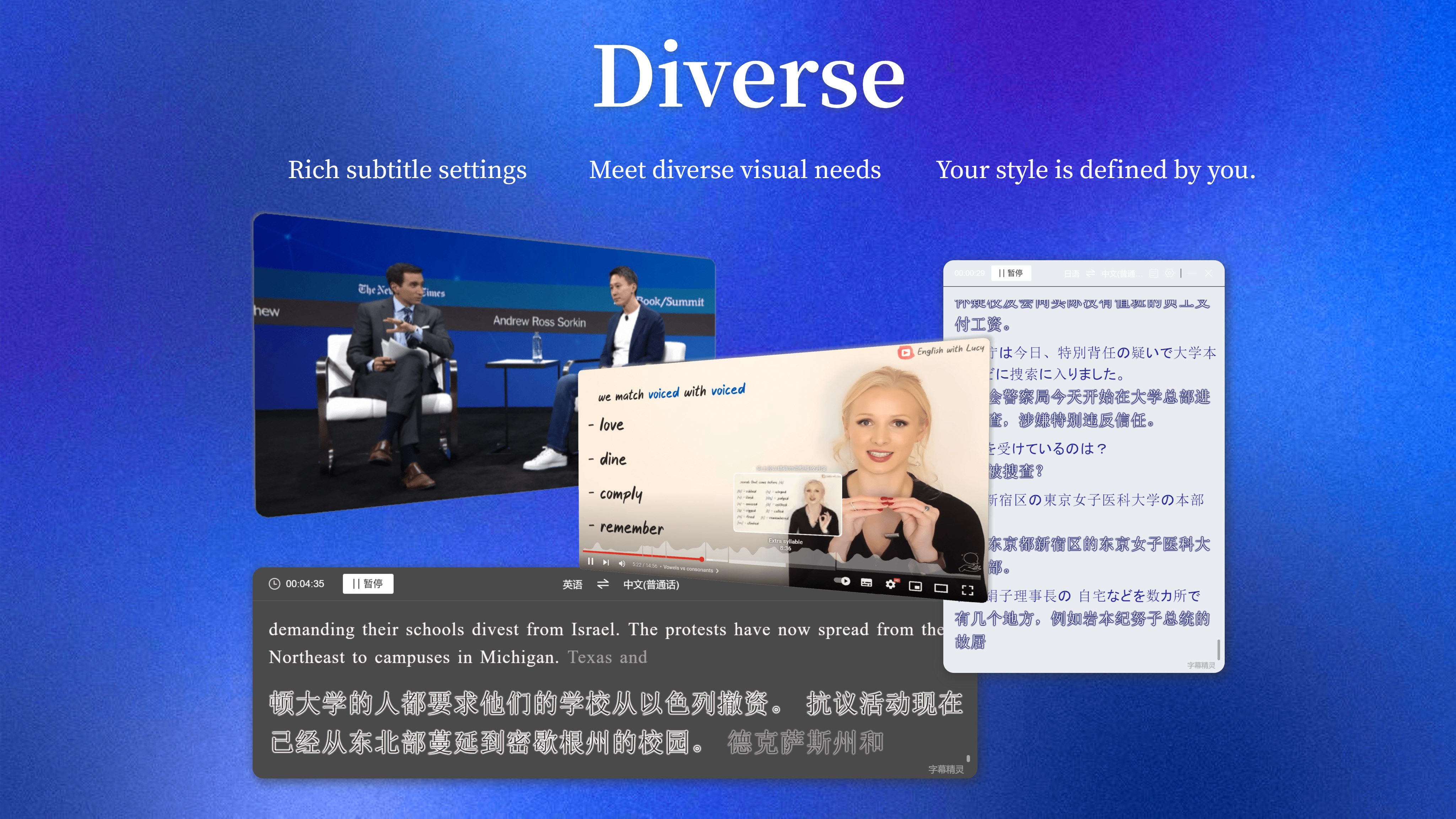The image size is (1456, 819).
Task: Enter fullscreen on the video
Action: click(x=967, y=590)
